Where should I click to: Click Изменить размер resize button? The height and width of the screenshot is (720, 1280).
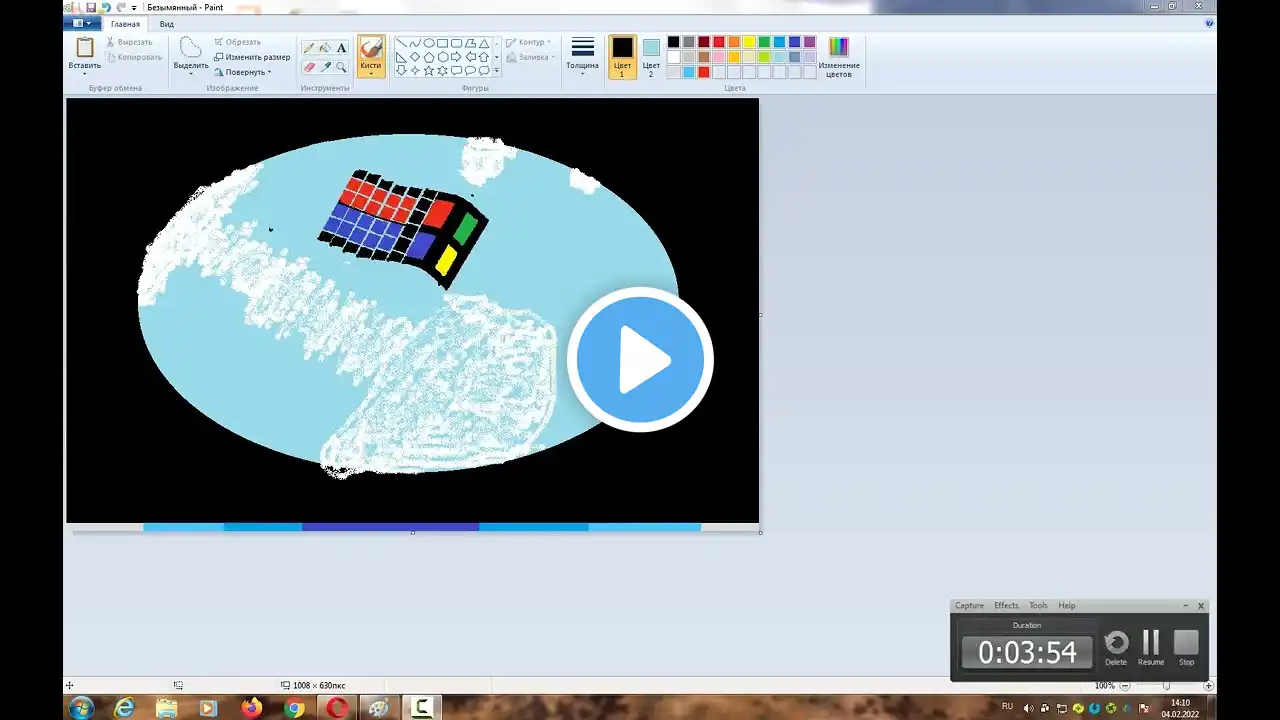[251, 57]
